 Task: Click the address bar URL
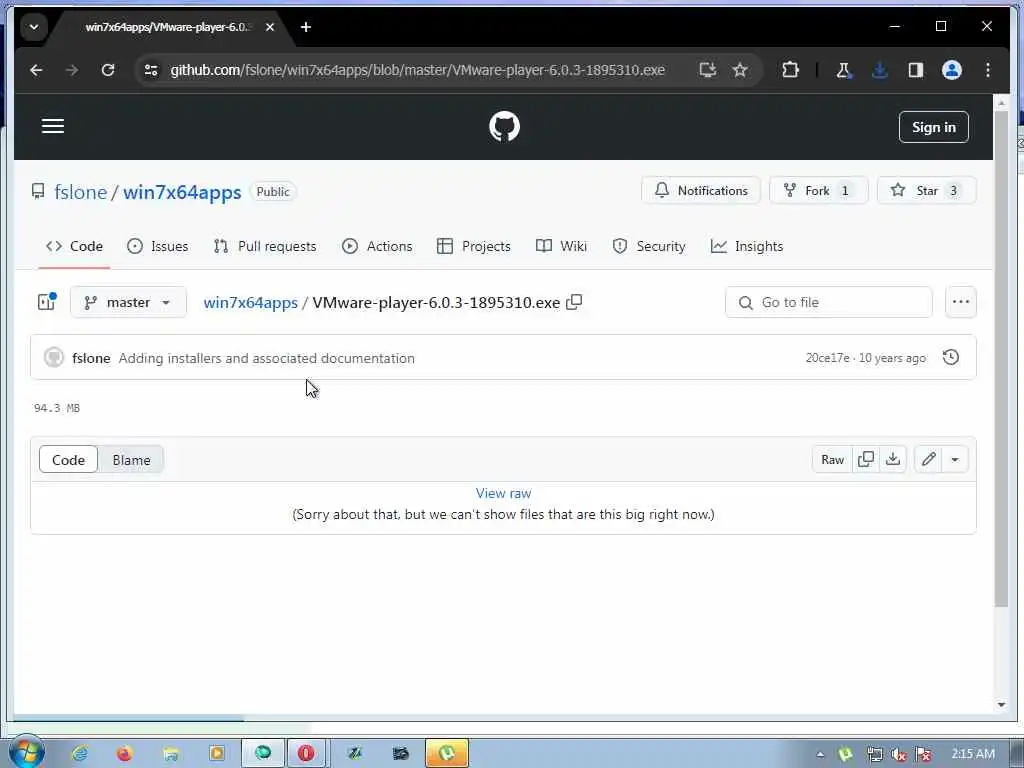(x=417, y=70)
